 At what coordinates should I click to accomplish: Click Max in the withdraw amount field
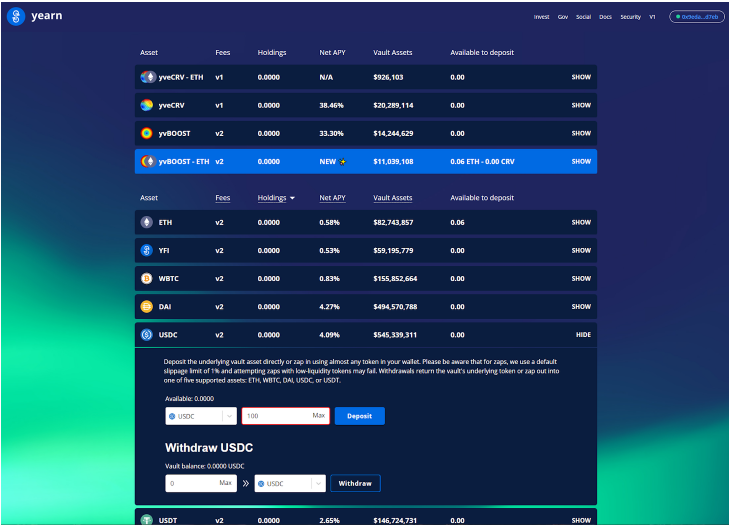225,483
